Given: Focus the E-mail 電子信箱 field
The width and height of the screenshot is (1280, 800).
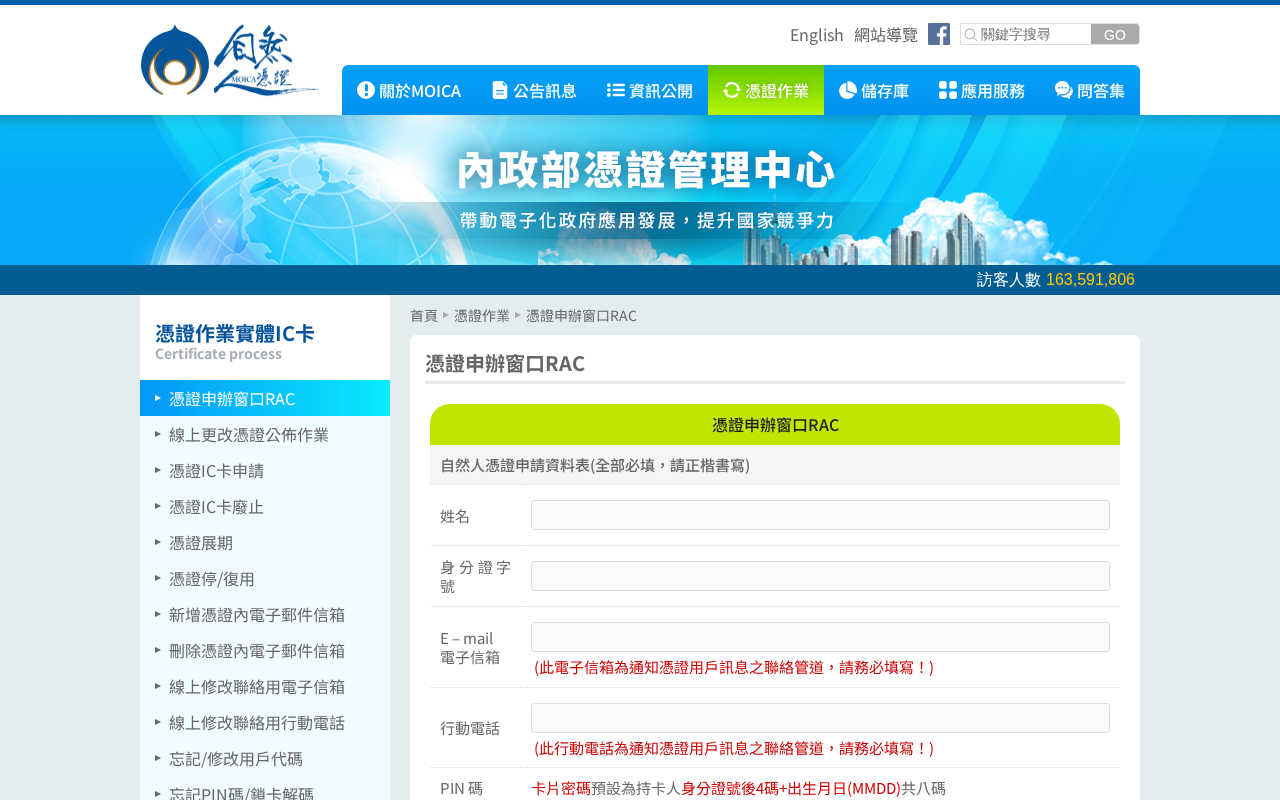Looking at the screenshot, I should pyautogui.click(x=820, y=637).
